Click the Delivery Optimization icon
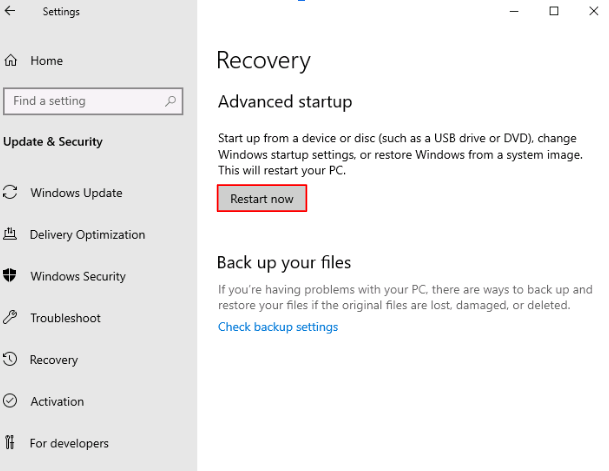The image size is (609, 471). point(11,235)
